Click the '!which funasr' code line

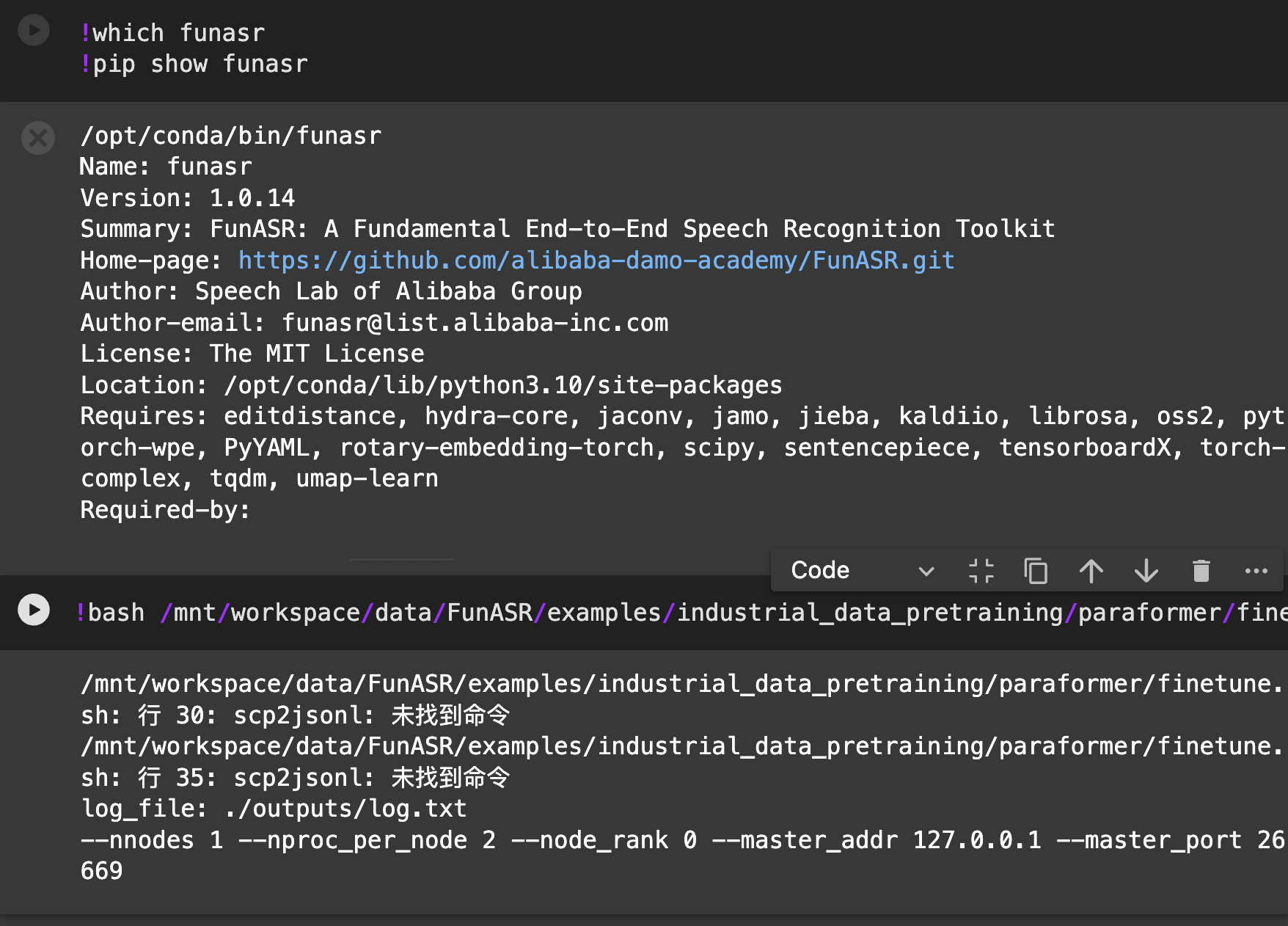click(173, 33)
